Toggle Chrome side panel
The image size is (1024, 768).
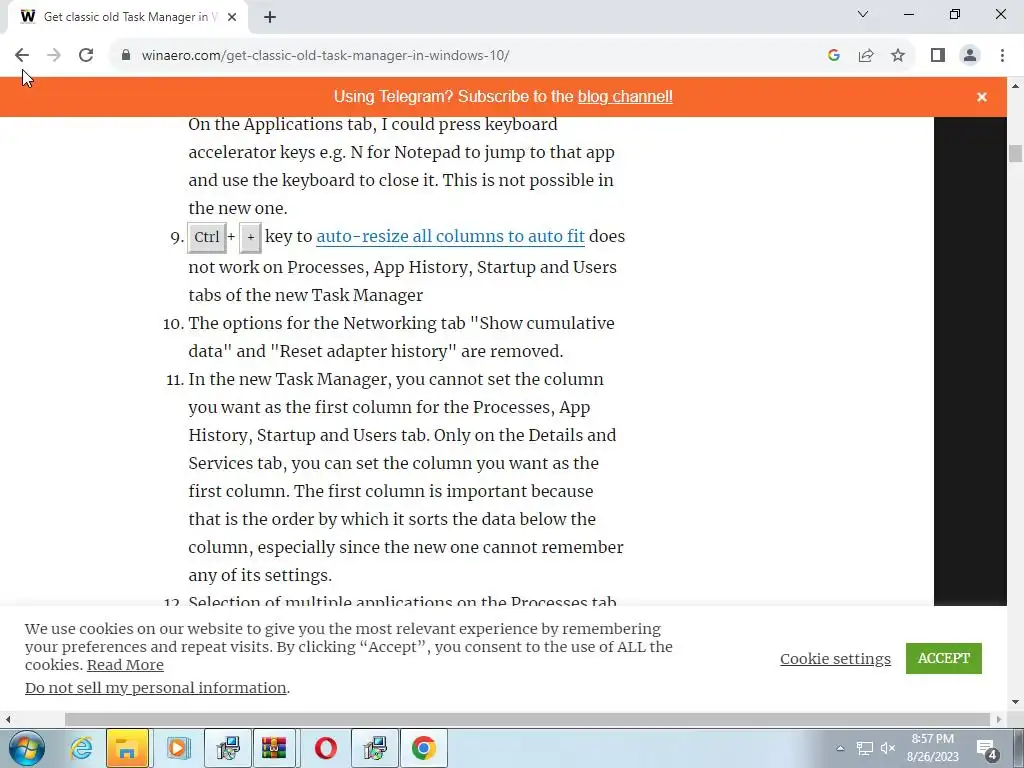938,56
